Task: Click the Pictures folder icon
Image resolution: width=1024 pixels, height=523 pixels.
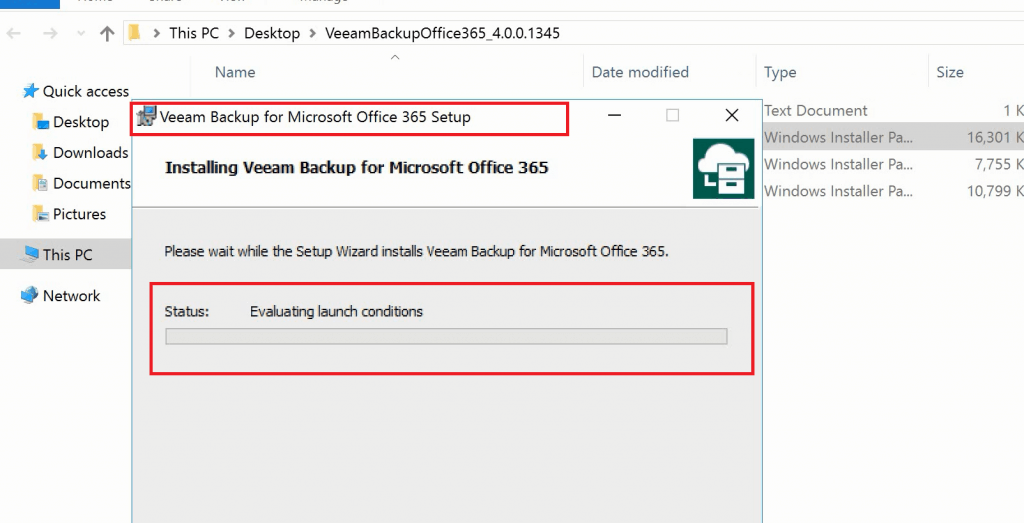Action: [41, 214]
